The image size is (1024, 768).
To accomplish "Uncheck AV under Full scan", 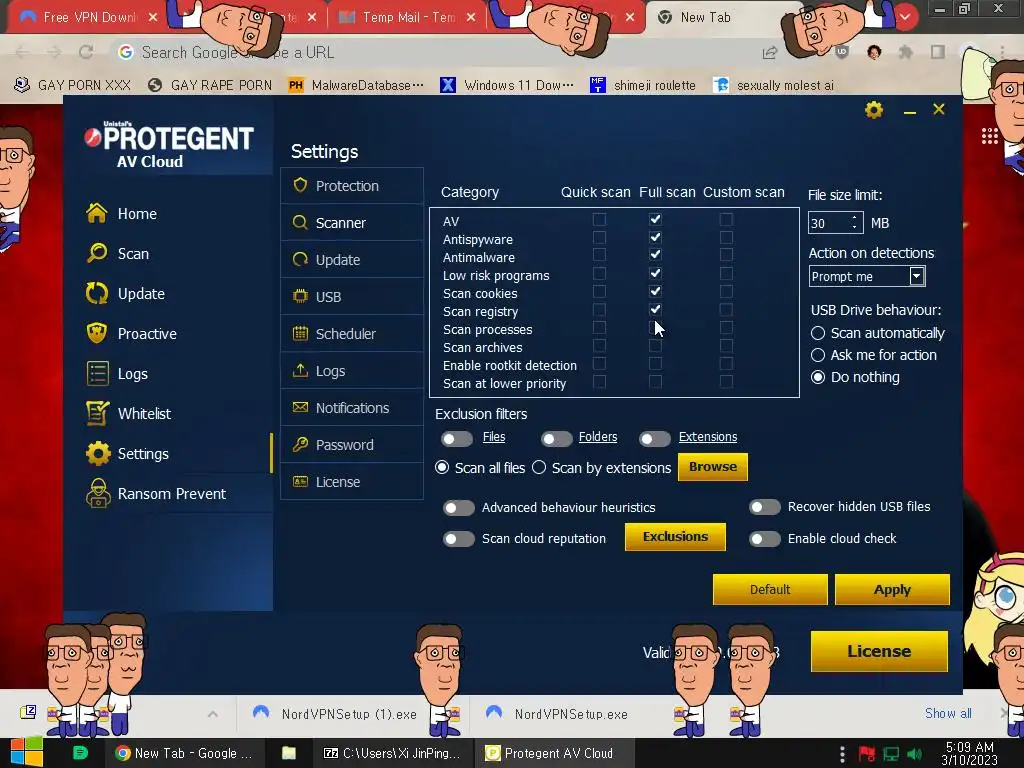I will [656, 219].
